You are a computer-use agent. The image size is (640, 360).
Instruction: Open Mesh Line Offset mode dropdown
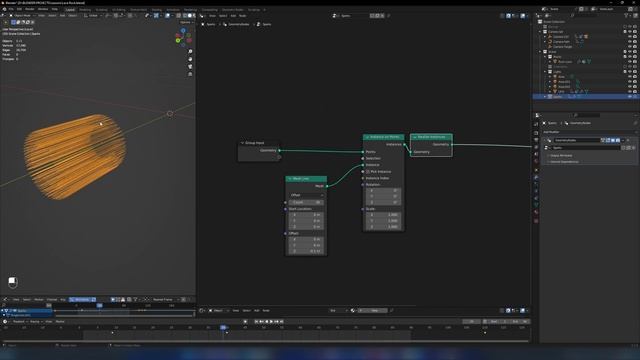click(x=307, y=195)
